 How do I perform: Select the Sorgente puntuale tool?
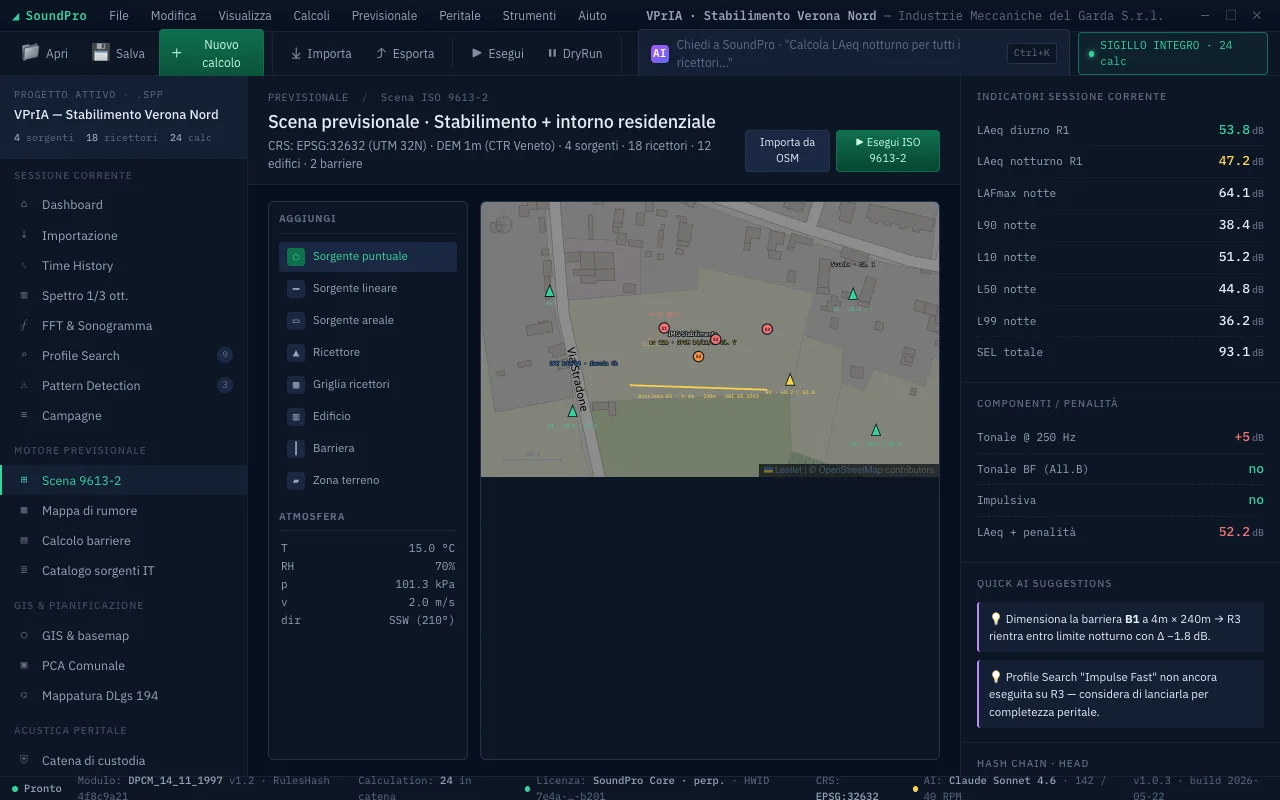pyautogui.click(x=368, y=257)
